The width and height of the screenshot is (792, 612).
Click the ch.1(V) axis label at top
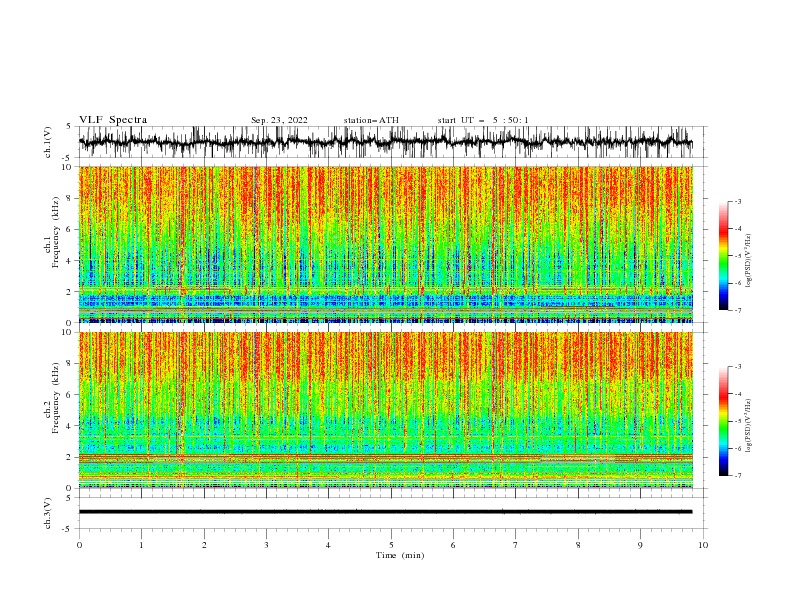click(x=48, y=142)
